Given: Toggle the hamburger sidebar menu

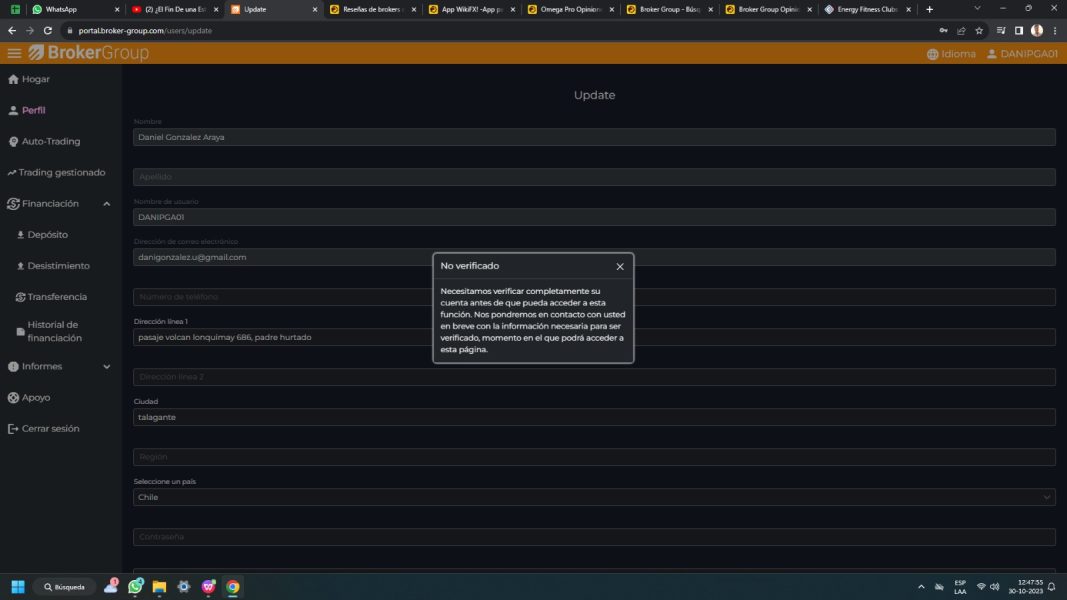Looking at the screenshot, I should [x=14, y=53].
